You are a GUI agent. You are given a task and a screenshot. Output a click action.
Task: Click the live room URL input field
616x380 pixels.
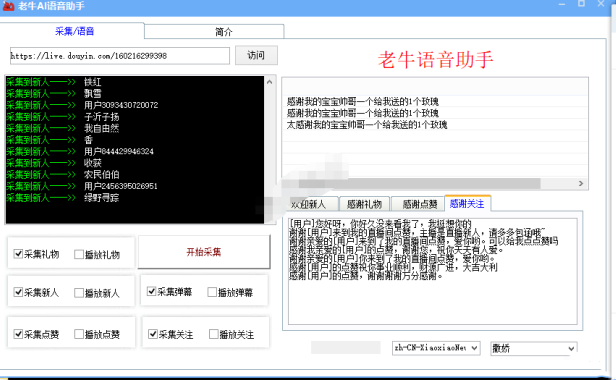tap(120, 56)
